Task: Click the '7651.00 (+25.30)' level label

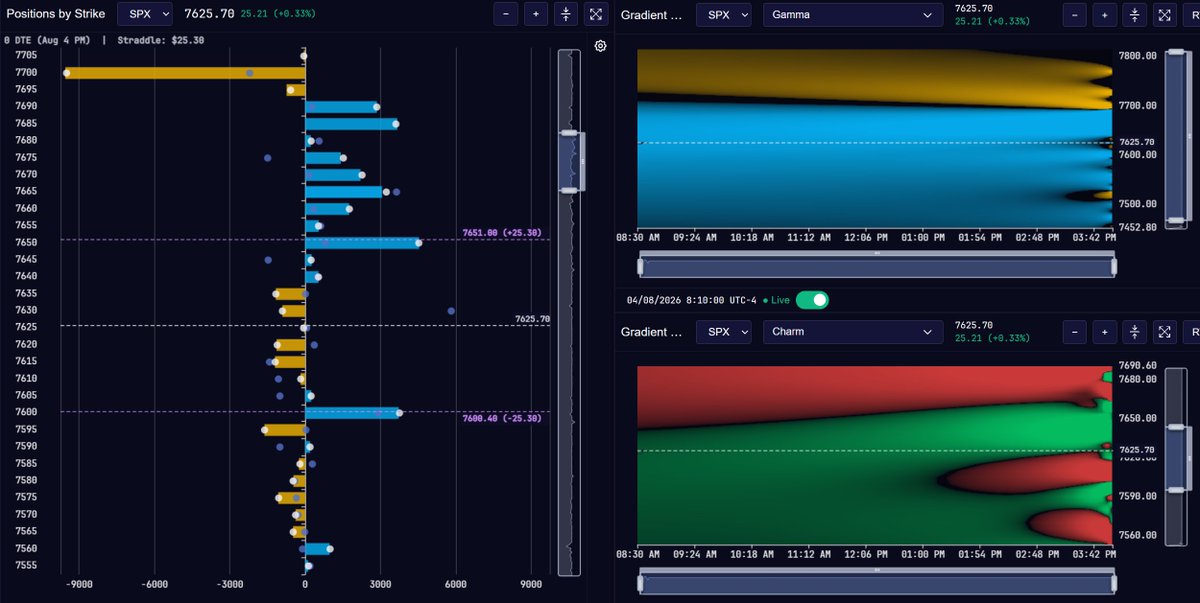Action: (x=501, y=233)
